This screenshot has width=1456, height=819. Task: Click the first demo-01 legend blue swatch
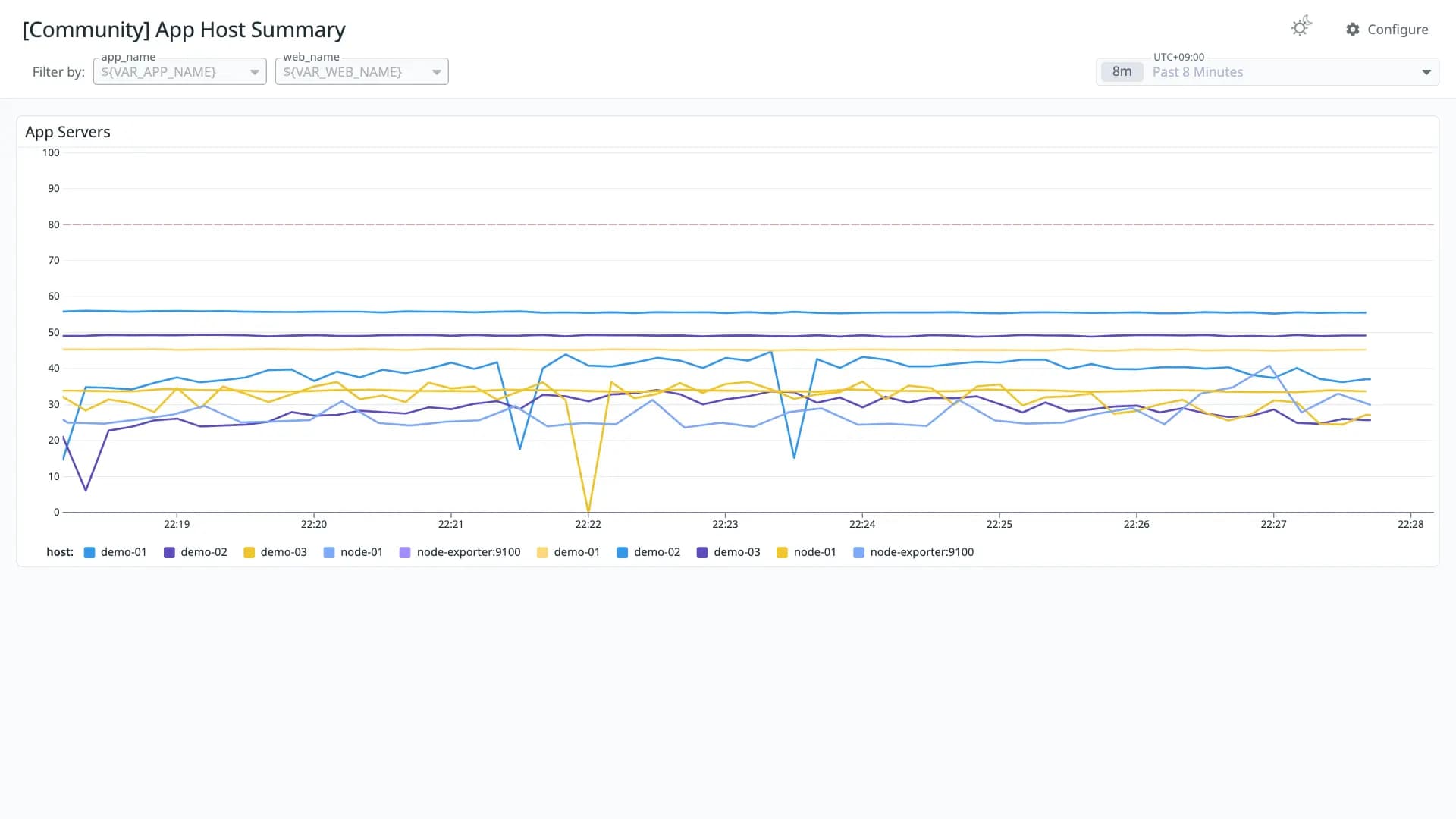[x=89, y=553]
